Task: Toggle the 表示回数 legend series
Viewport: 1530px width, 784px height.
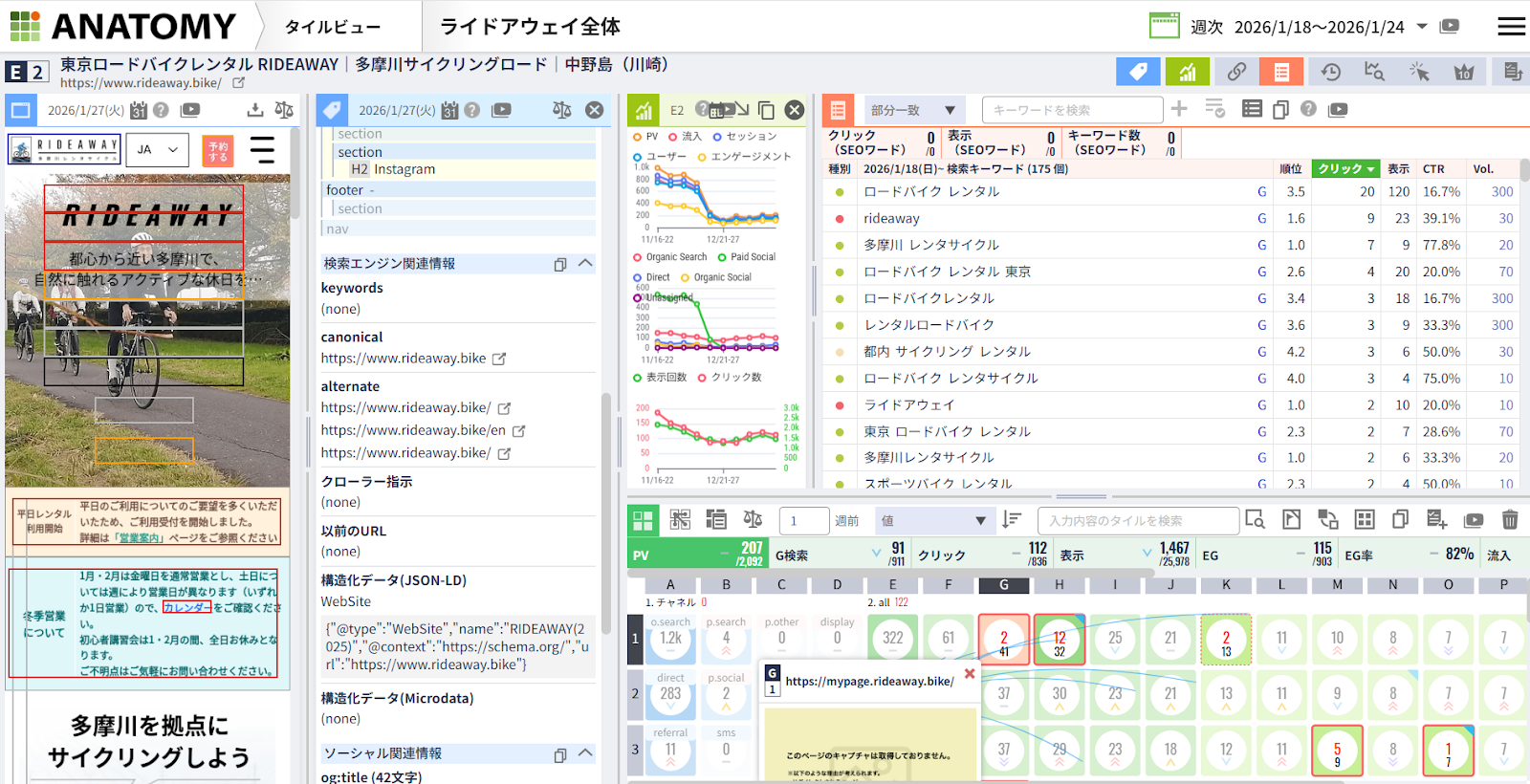Action: tap(660, 378)
